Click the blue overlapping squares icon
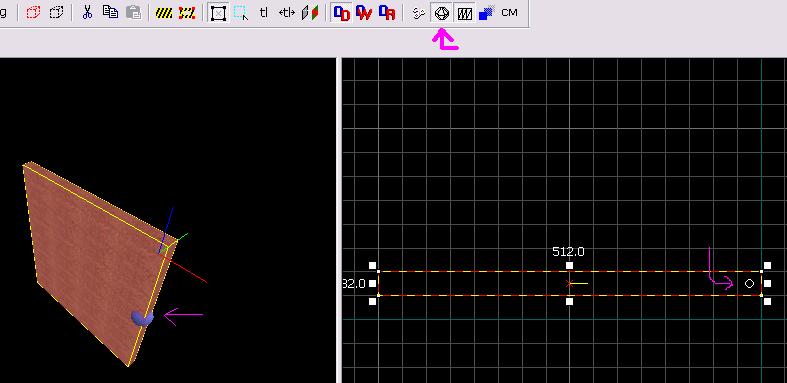The height and width of the screenshot is (383, 787). tap(486, 13)
